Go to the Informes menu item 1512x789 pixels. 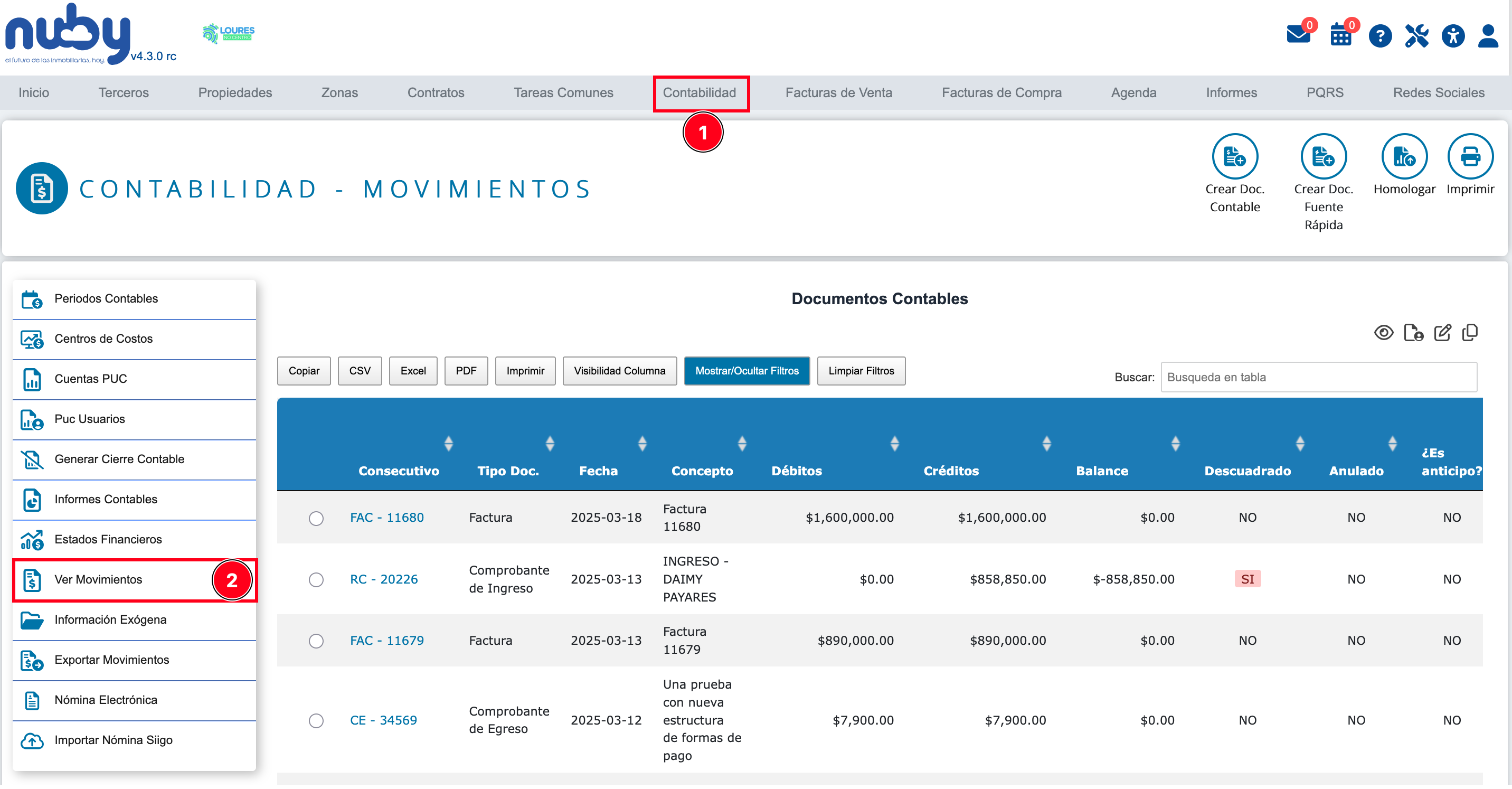click(1231, 93)
